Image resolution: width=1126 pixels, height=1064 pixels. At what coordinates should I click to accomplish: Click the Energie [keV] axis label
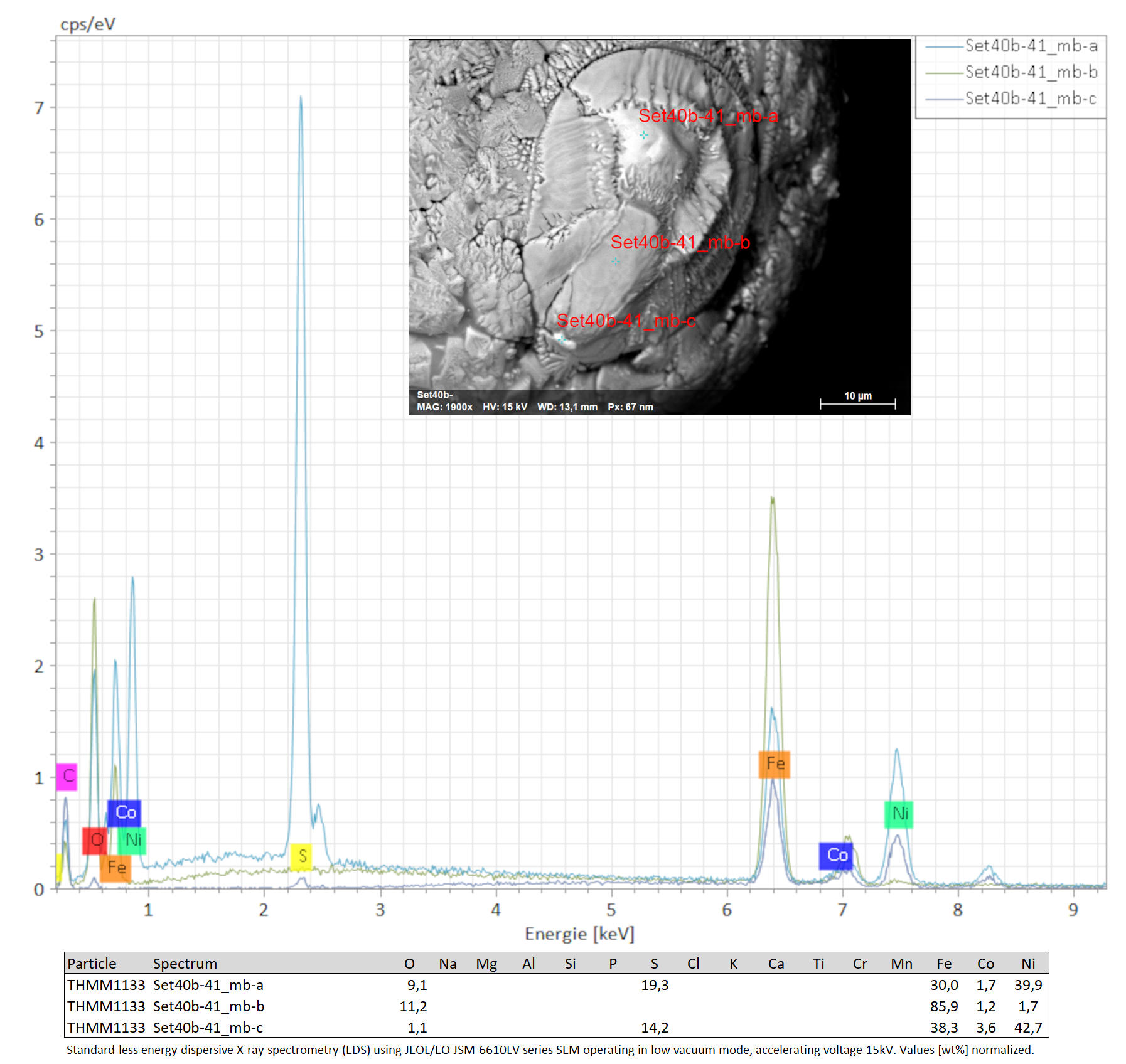(x=580, y=934)
